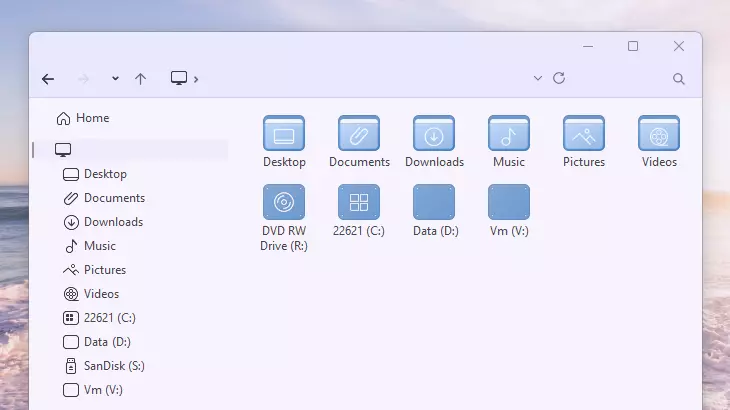Select Home in the sidebar
Viewport: 730px width, 410px height.
click(83, 118)
